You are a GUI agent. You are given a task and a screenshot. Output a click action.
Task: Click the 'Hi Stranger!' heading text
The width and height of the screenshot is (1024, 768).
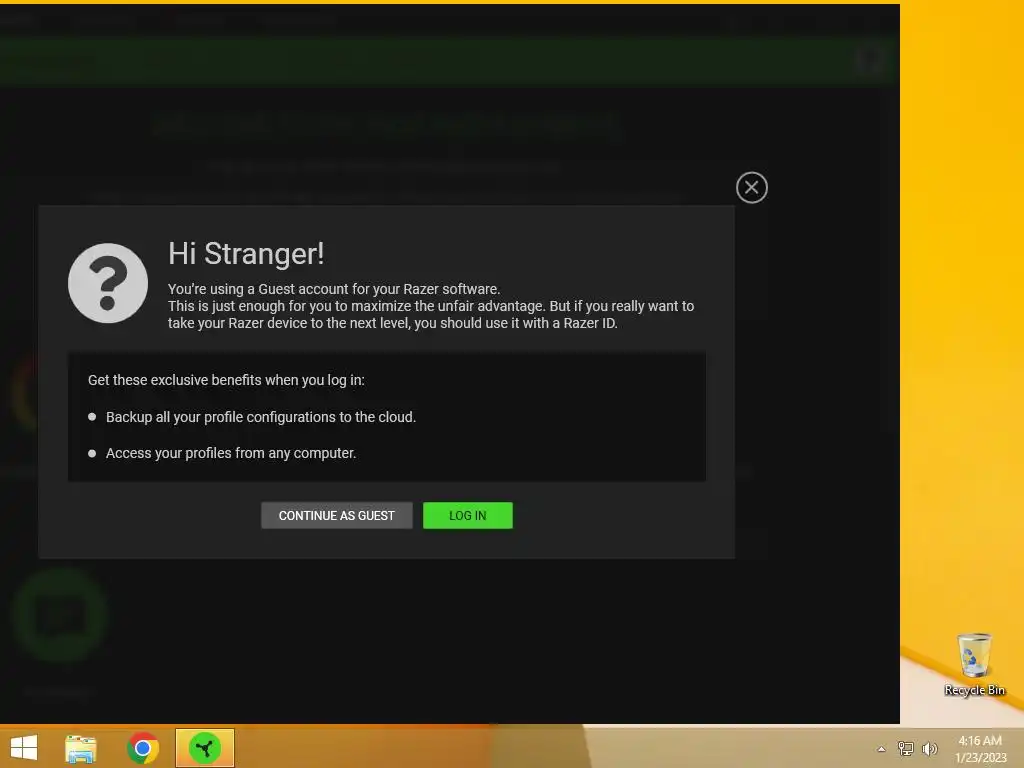coord(246,253)
